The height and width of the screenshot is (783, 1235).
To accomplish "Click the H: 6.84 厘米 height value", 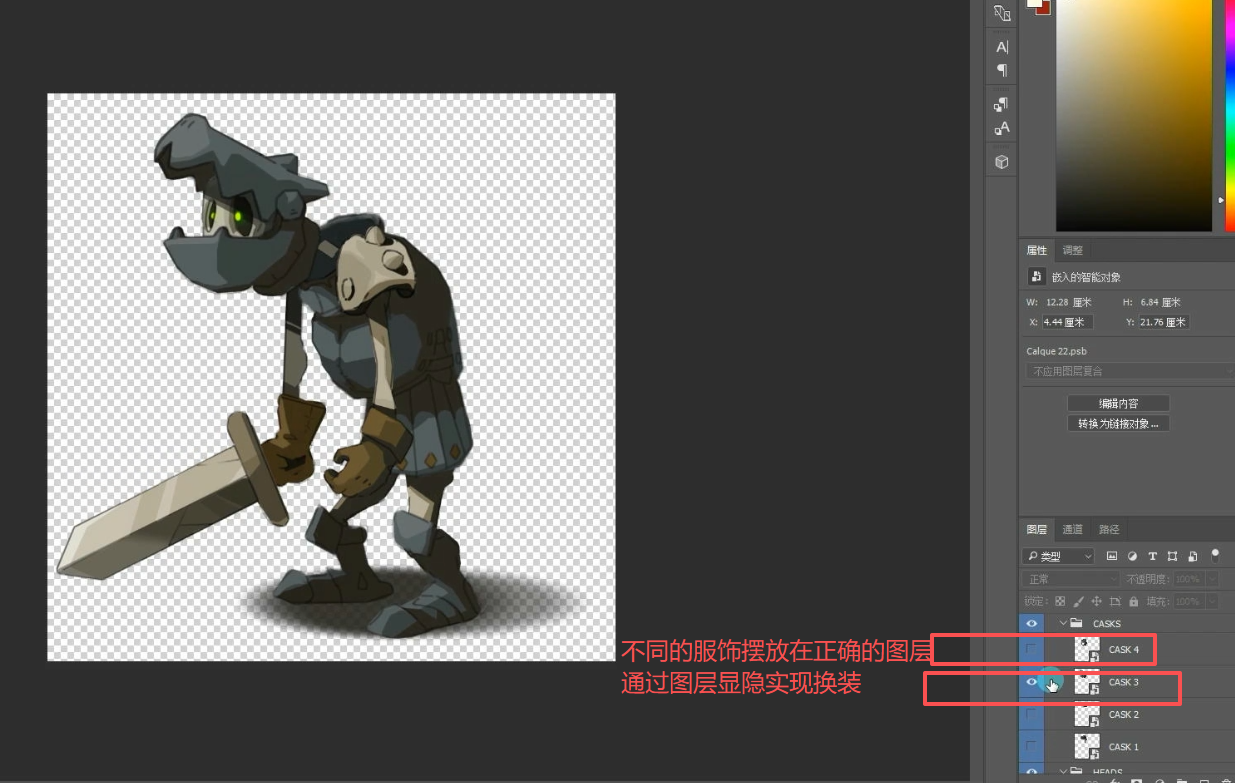I will [x=1162, y=302].
